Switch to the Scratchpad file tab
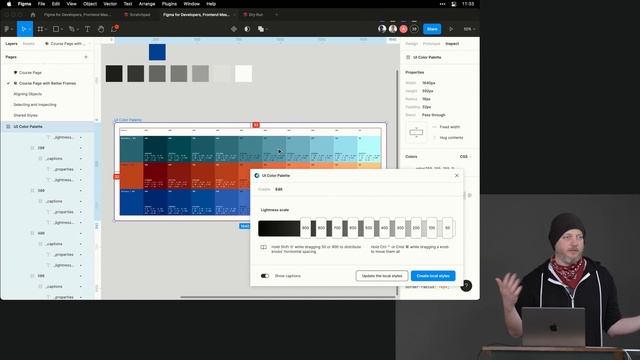Image resolution: width=640 pixels, height=360 pixels. 138,15
